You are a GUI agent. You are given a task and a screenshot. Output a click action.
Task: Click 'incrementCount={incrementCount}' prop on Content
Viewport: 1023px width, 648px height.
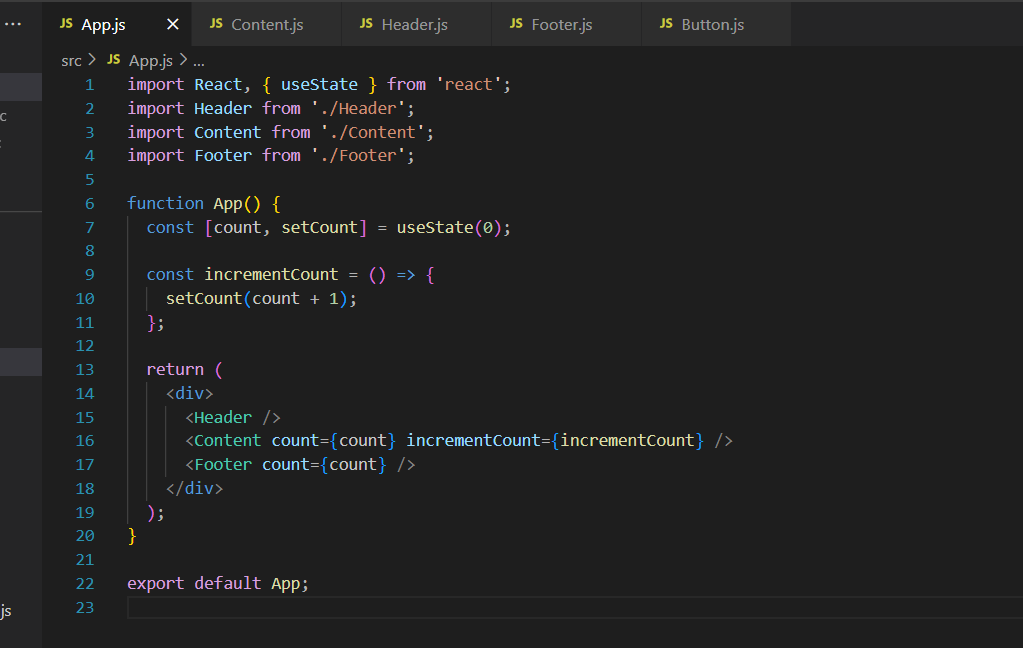click(x=555, y=441)
